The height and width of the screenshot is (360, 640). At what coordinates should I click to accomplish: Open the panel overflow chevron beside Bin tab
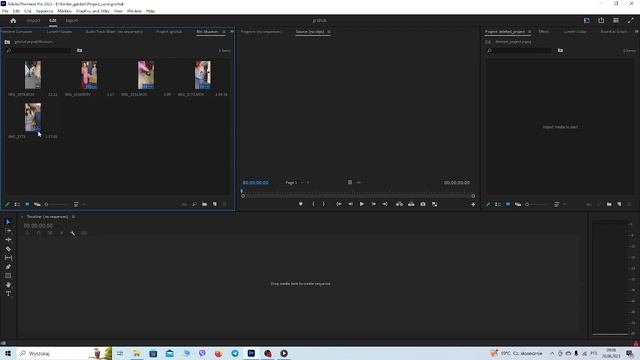coord(232,31)
